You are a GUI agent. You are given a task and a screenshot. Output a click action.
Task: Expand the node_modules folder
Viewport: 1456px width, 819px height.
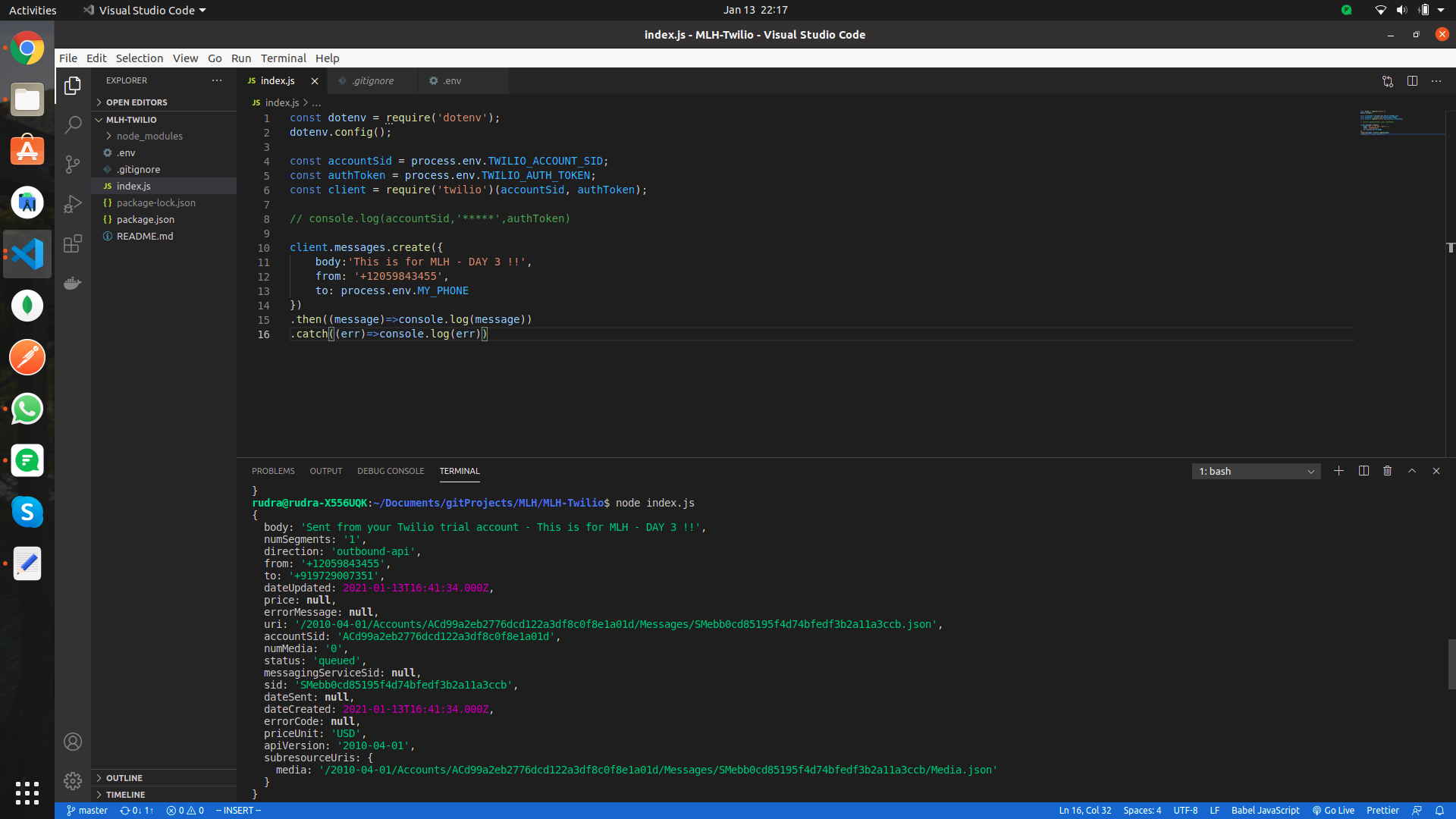pos(149,136)
